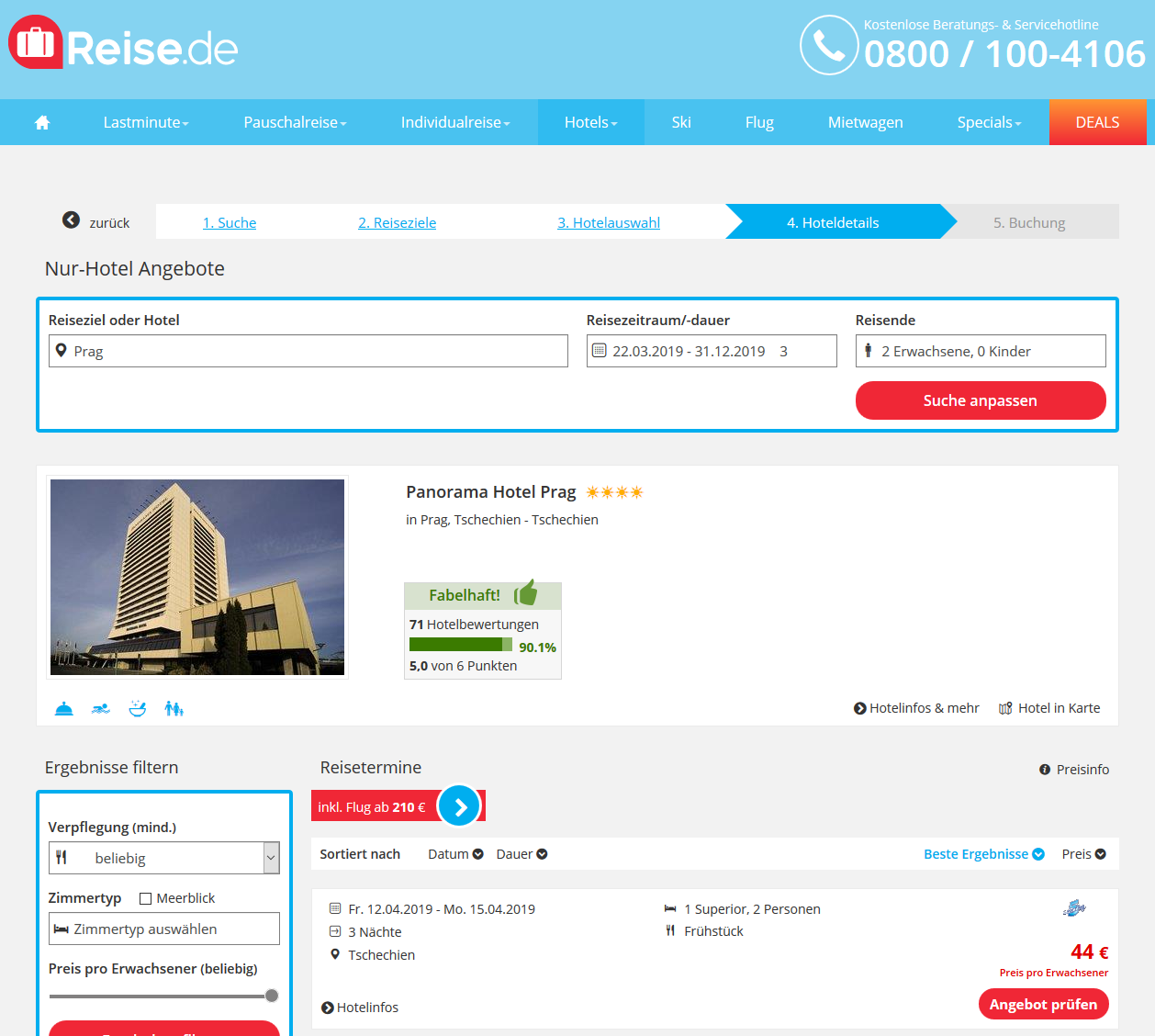Sort results by Dauer
Viewport: 1155px width, 1036px height.
tap(521, 854)
